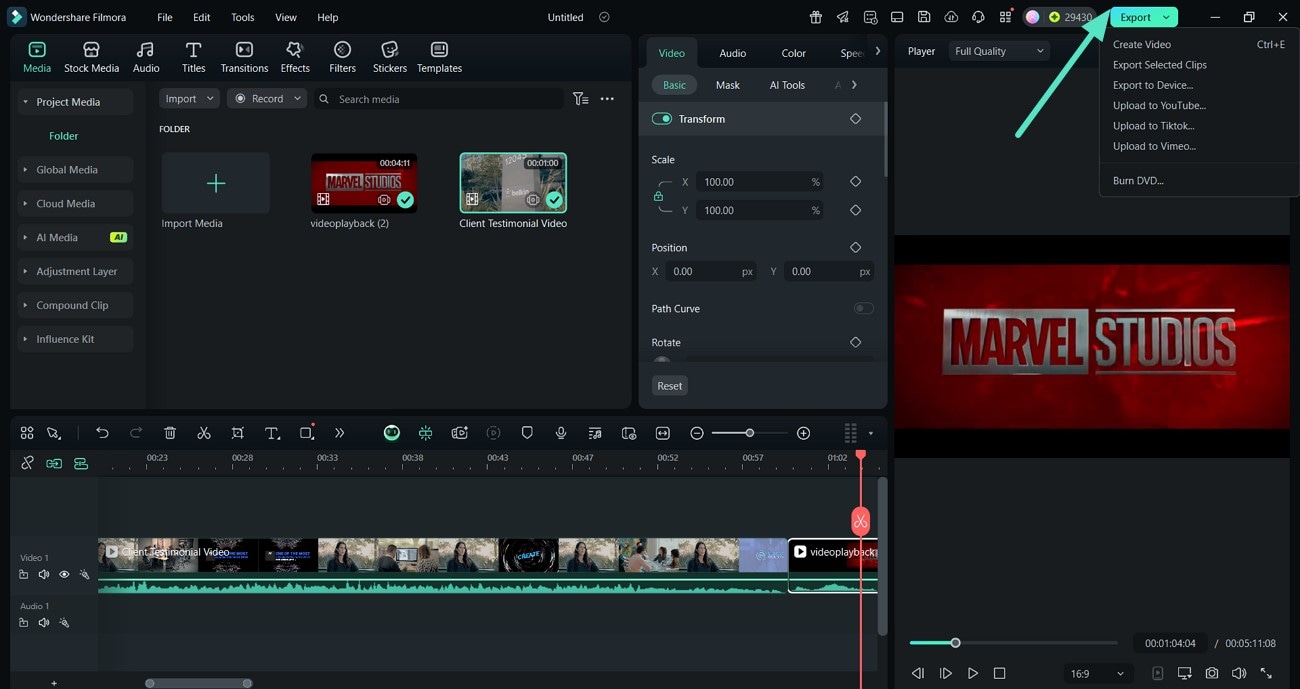Open the Stickers panel
Screen dimensions: 1300x689
click(x=390, y=58)
